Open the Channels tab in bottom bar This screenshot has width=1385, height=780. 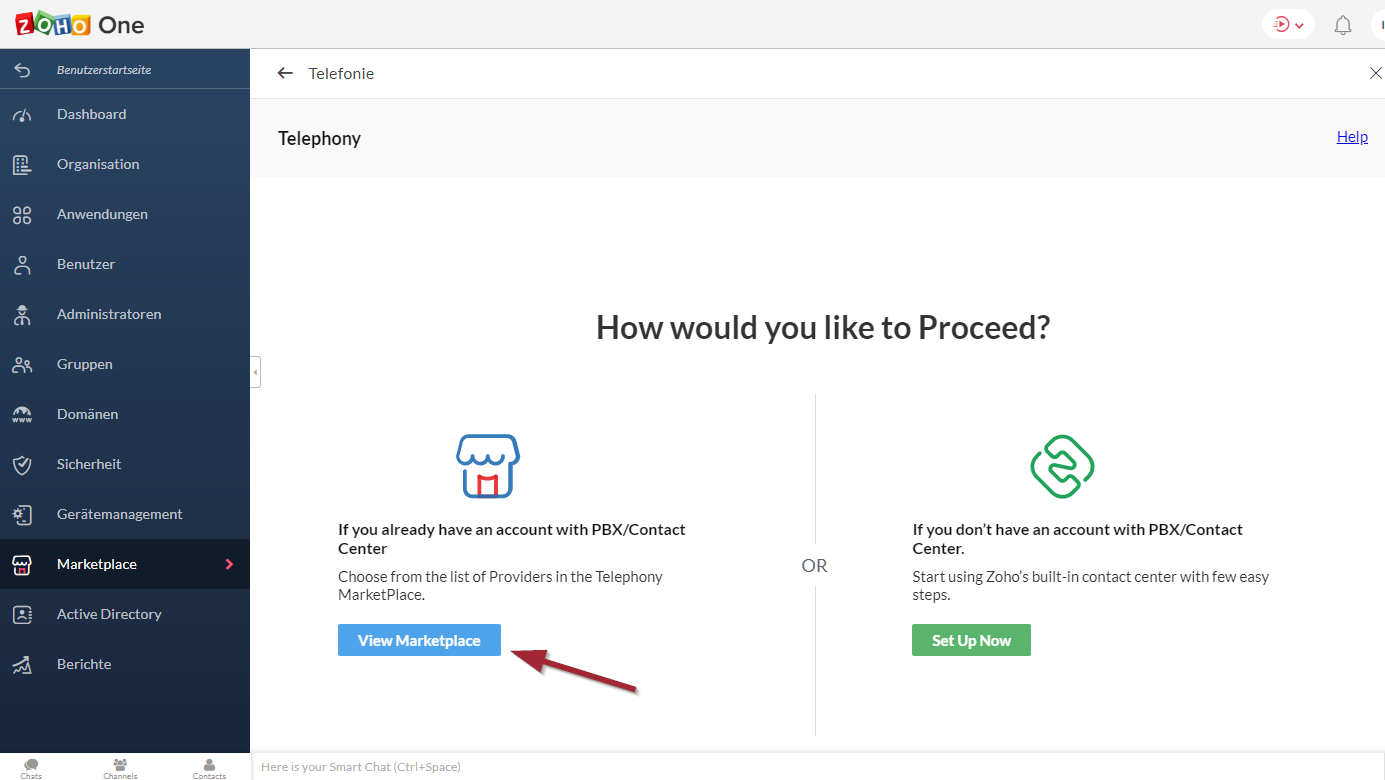click(x=120, y=768)
